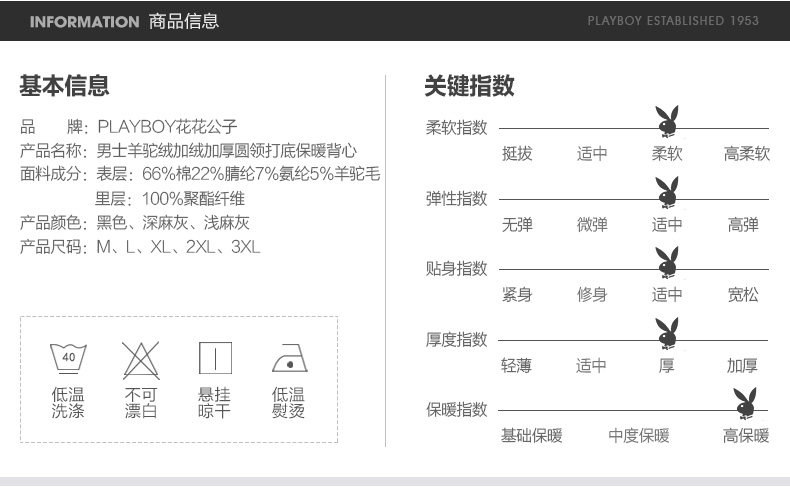This screenshot has width=790, height=496.
Task: Click 中度保暖 on warmth scale
Action: tap(639, 436)
